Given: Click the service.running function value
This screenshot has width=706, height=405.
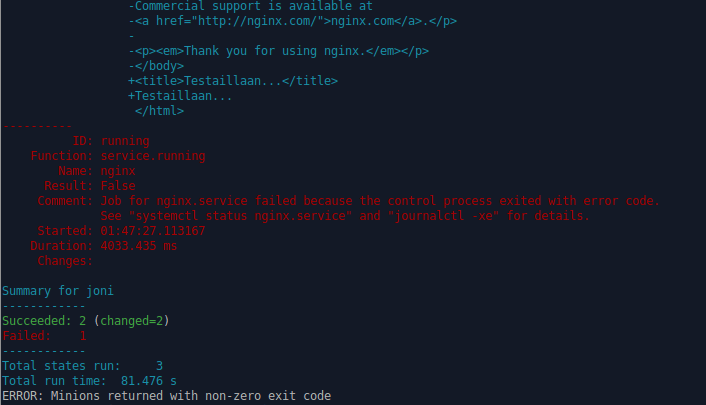Looking at the screenshot, I should 153,156.
